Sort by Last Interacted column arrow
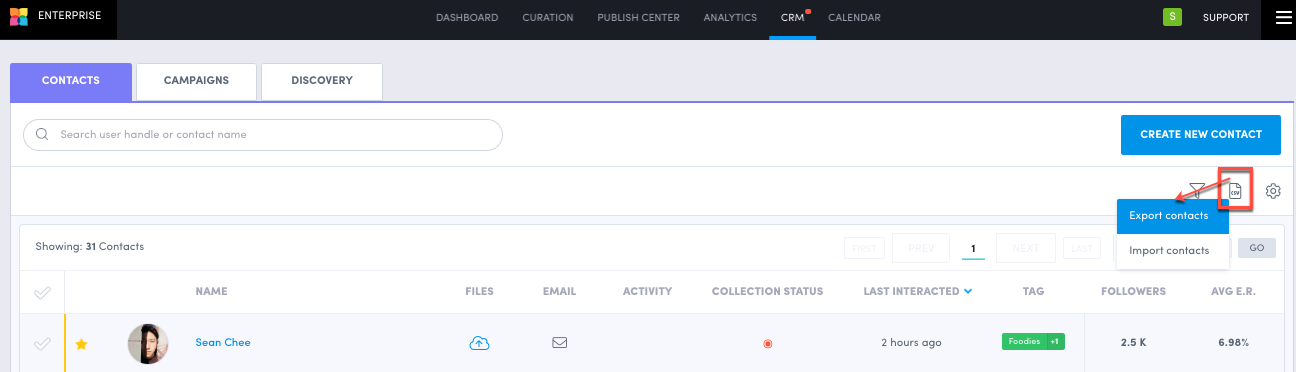 point(967,292)
